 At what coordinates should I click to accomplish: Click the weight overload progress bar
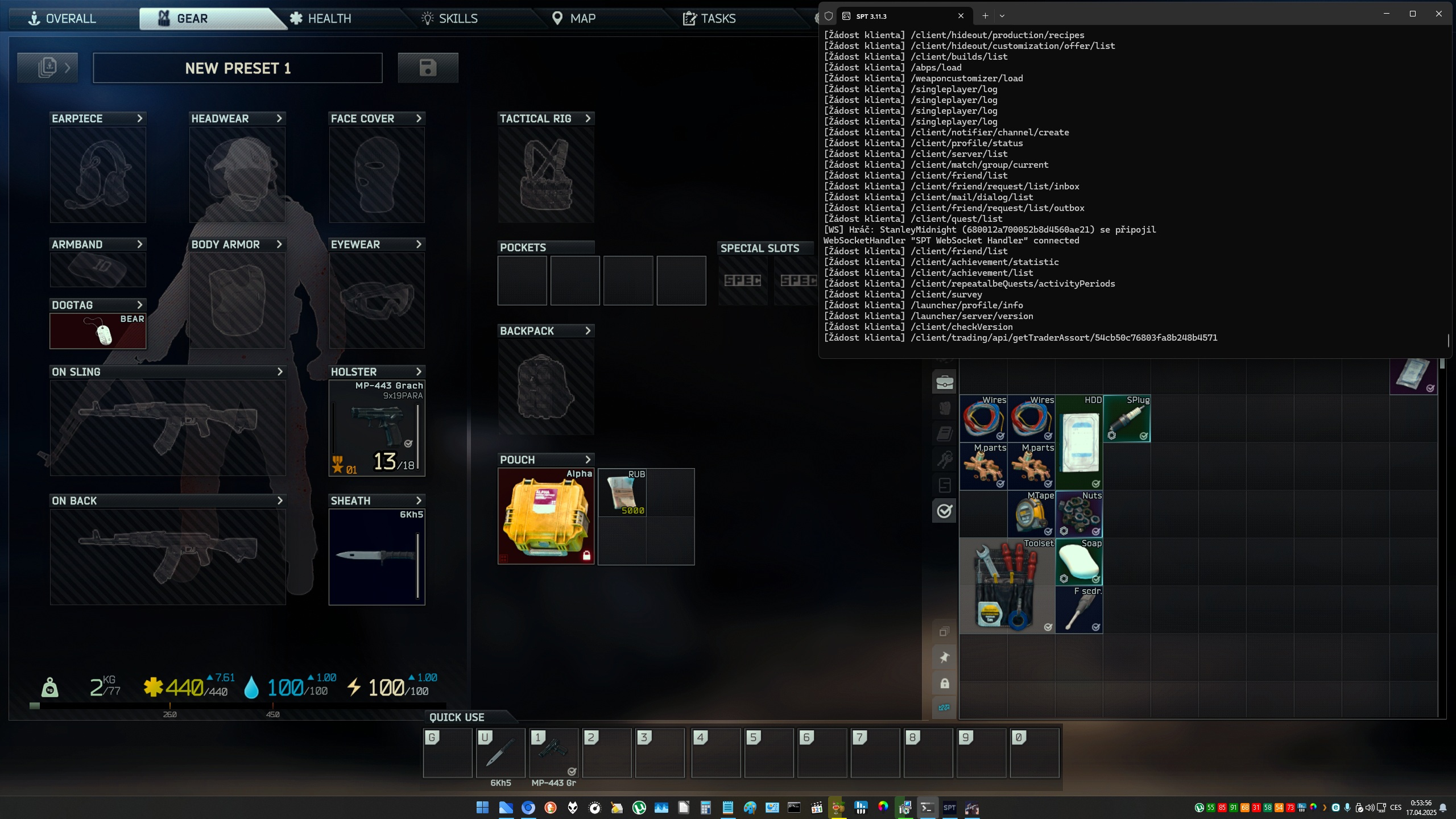point(239,706)
